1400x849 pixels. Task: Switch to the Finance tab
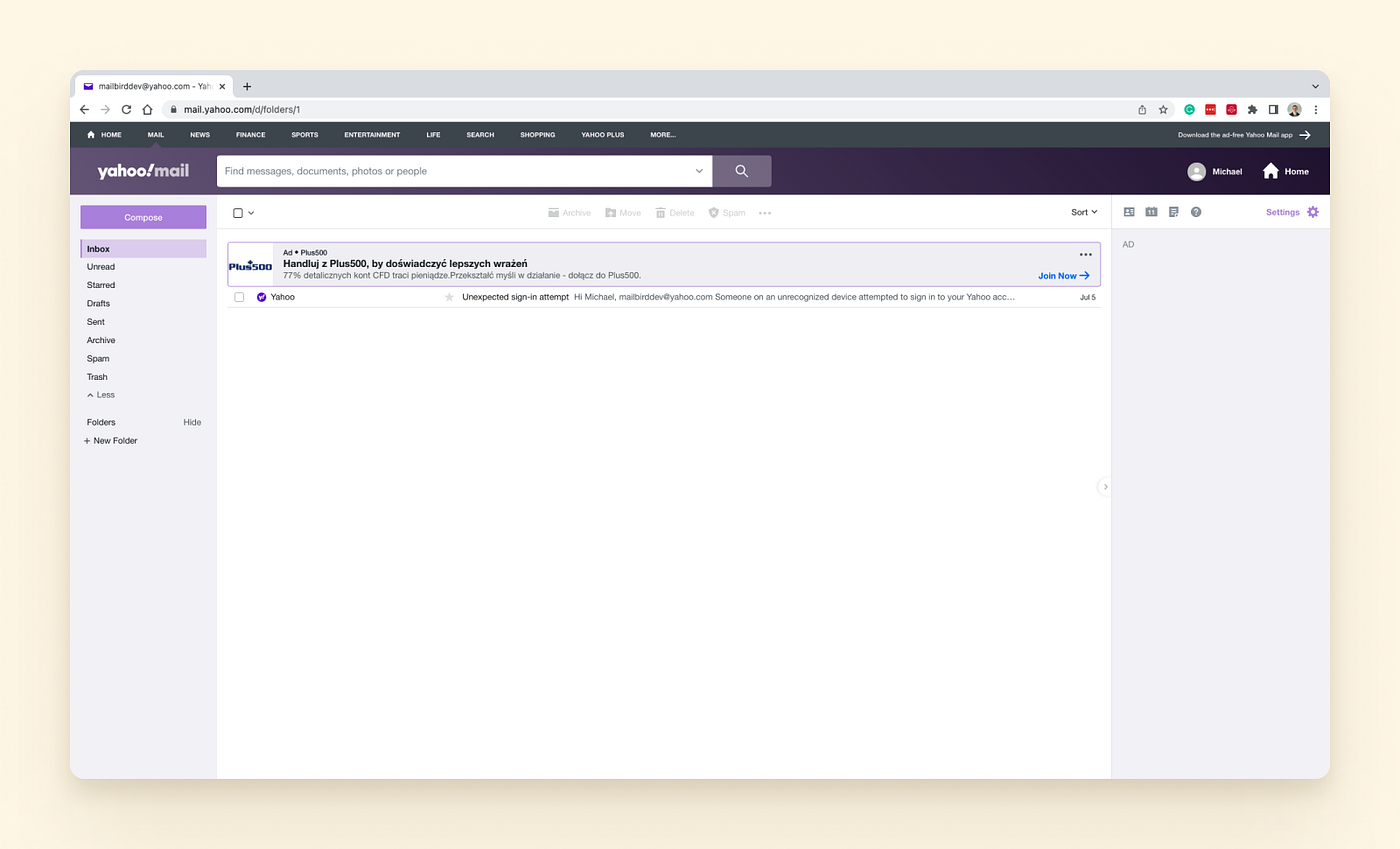pyautogui.click(x=250, y=134)
